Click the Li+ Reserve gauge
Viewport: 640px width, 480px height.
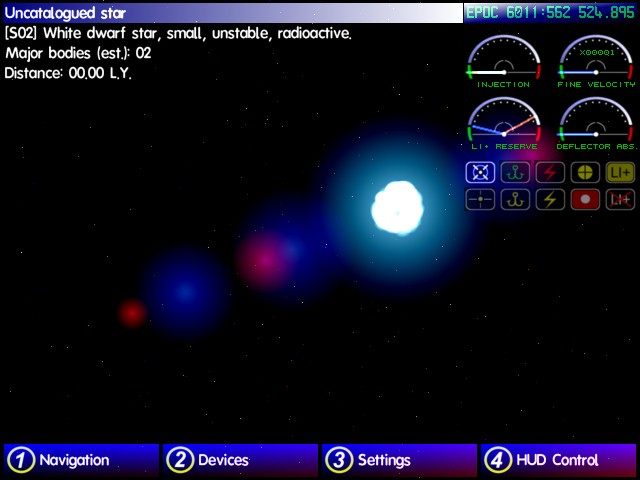(x=503, y=123)
